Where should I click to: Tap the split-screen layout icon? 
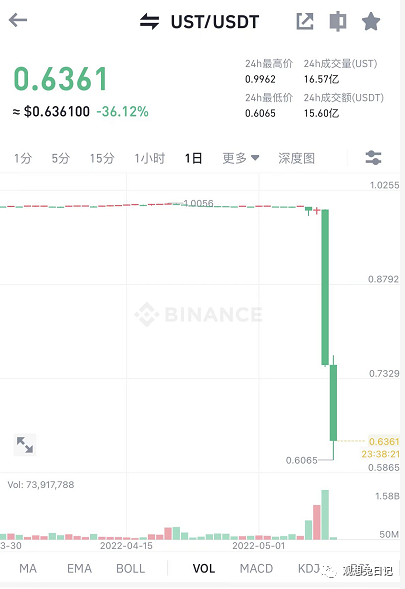point(338,21)
